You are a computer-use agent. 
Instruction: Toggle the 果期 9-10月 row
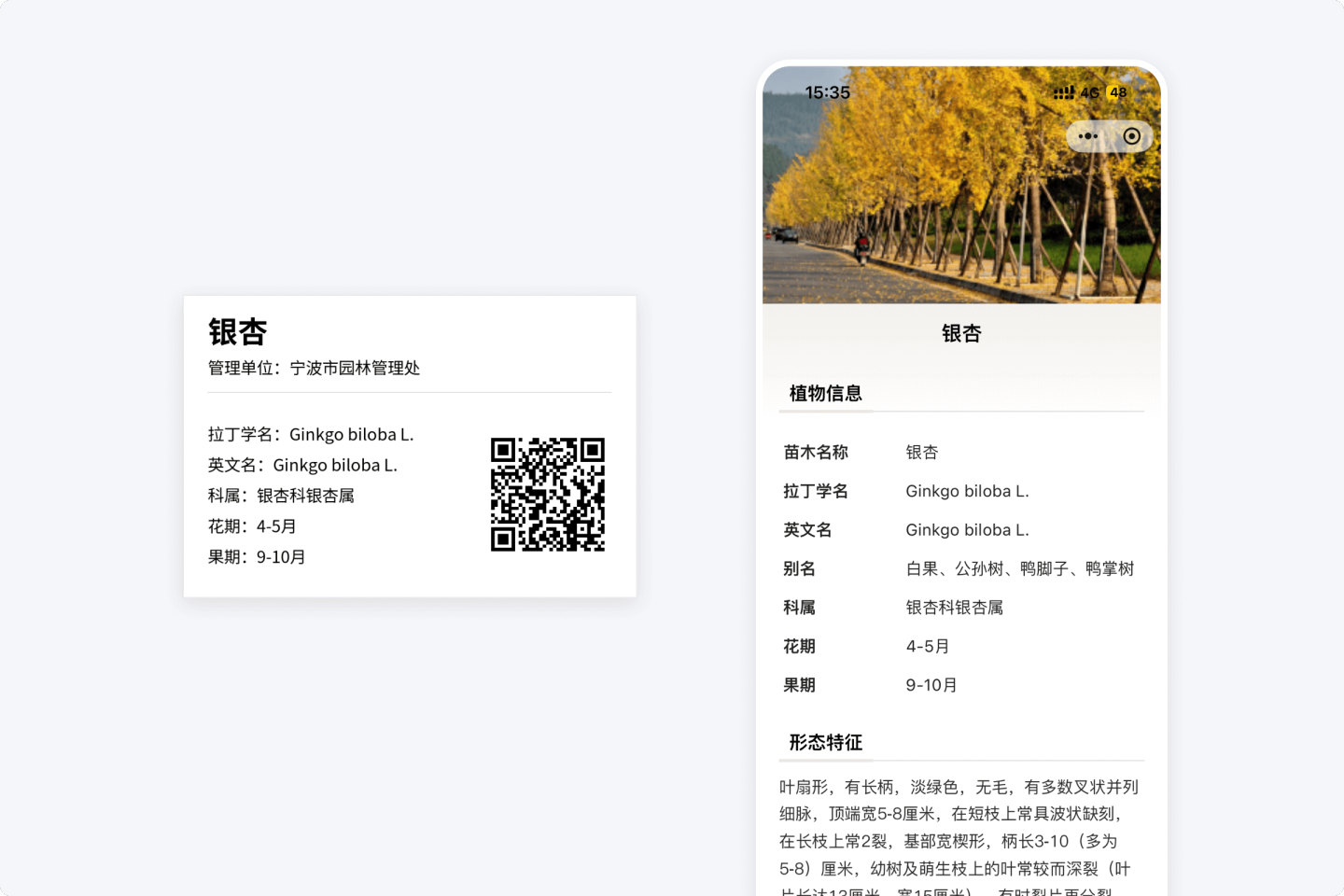[x=931, y=684]
